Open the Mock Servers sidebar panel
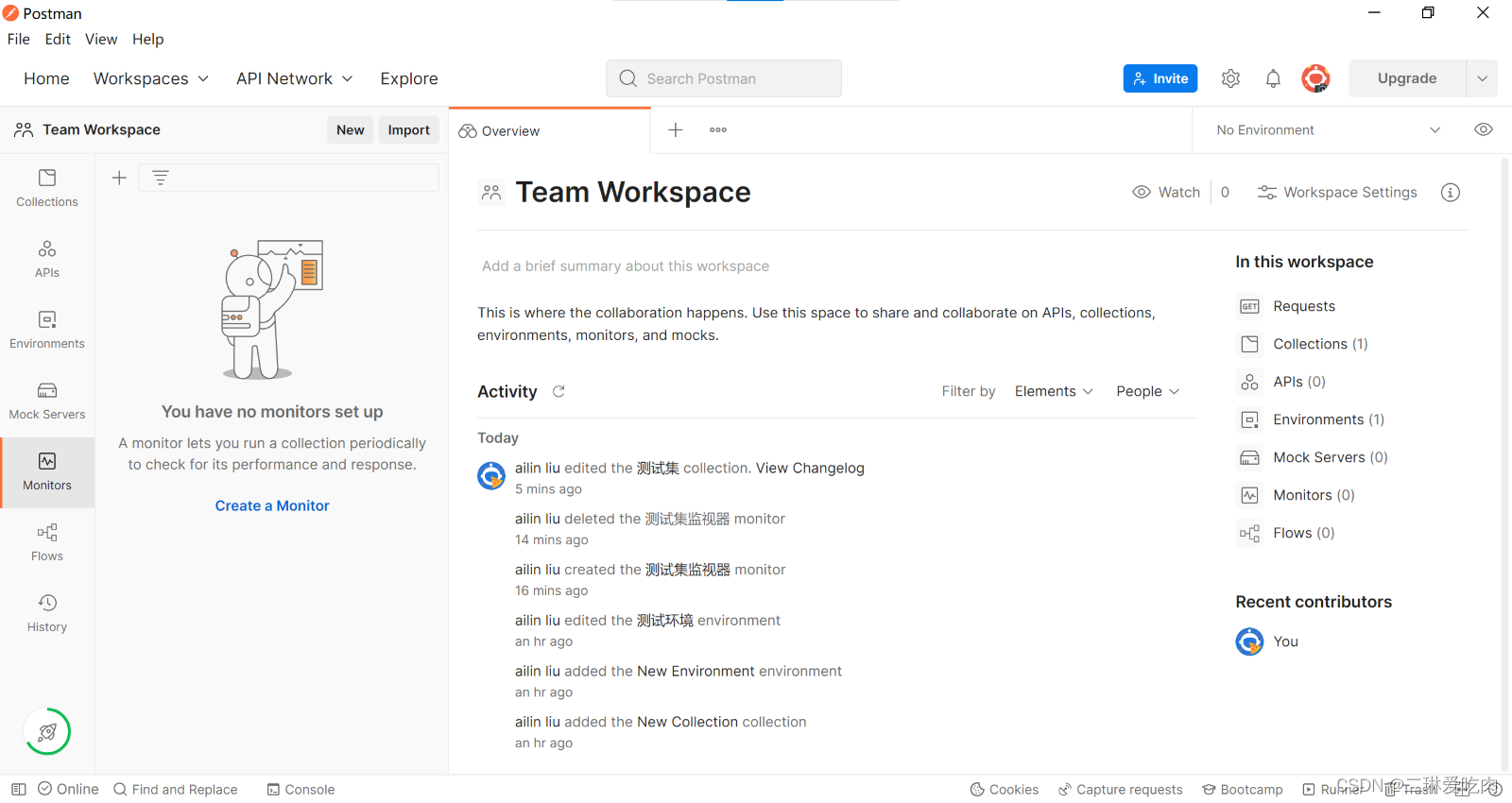This screenshot has height=803, width=1512. pyautogui.click(x=47, y=401)
